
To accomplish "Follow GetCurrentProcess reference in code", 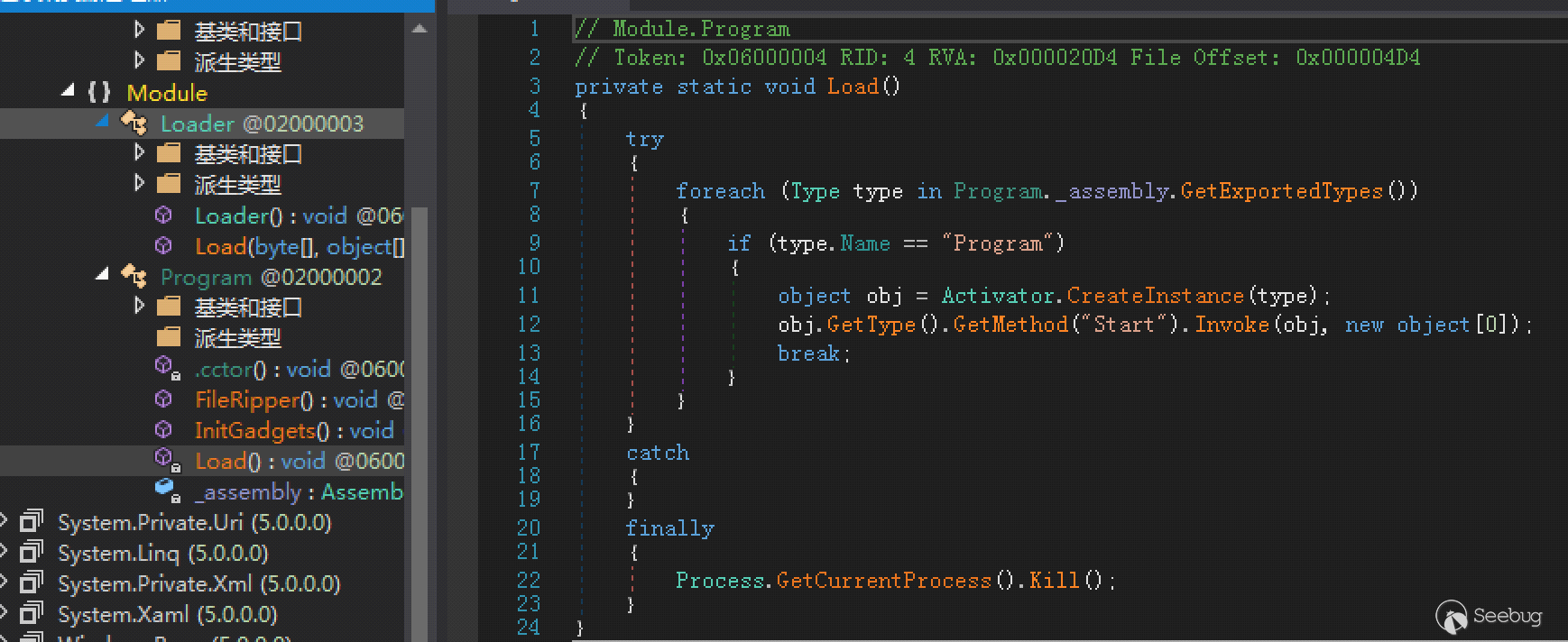I will [x=884, y=581].
